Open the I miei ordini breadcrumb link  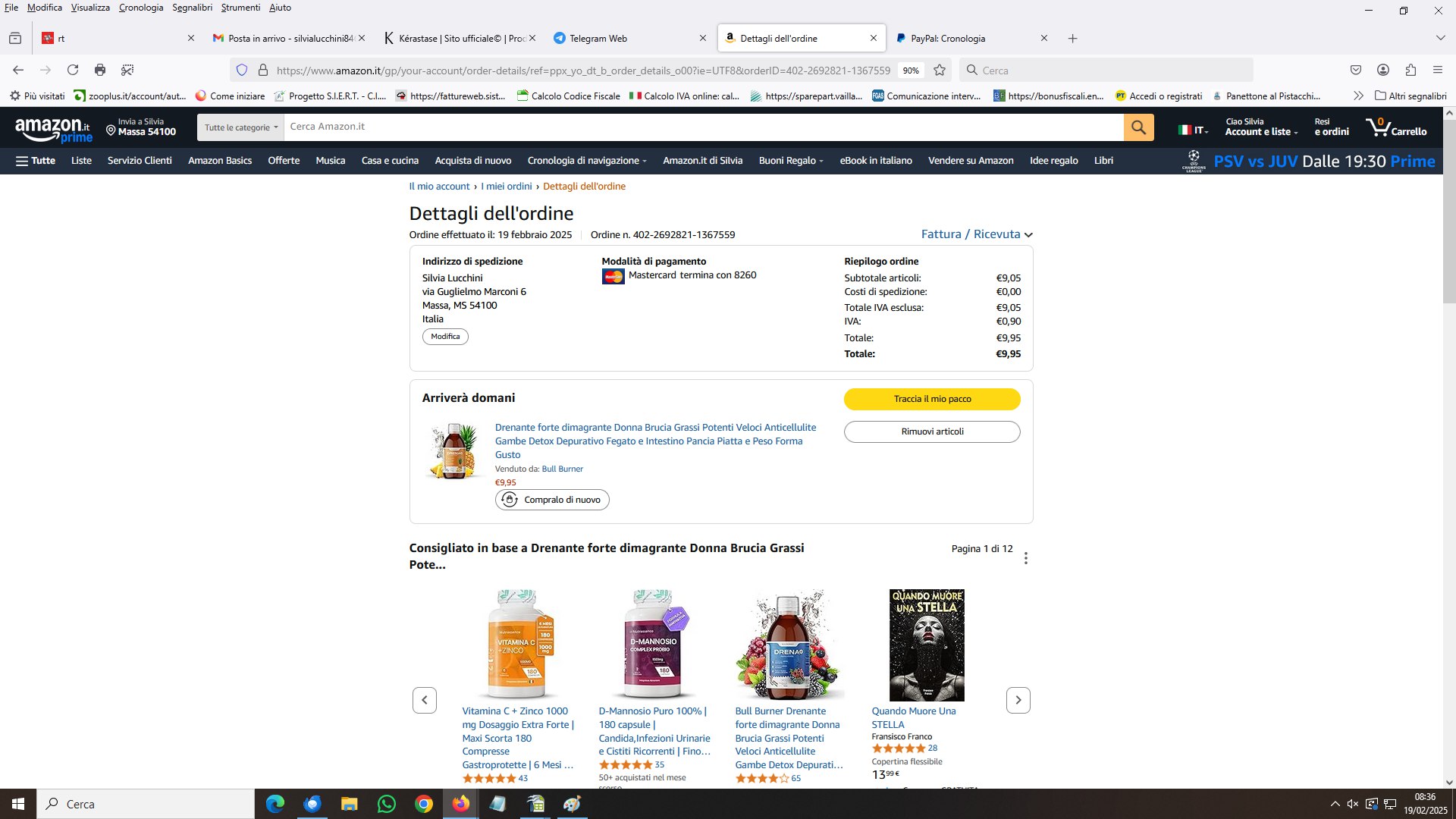coord(506,187)
